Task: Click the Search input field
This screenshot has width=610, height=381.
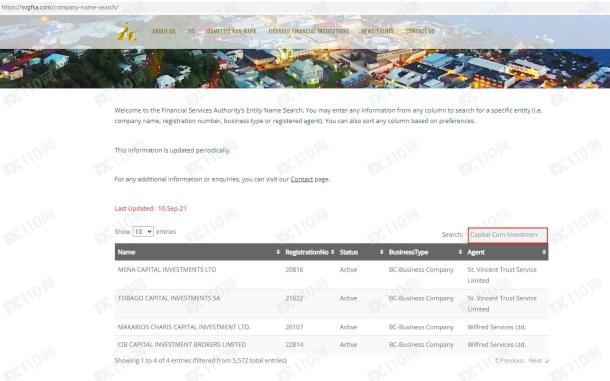Action: click(508, 235)
